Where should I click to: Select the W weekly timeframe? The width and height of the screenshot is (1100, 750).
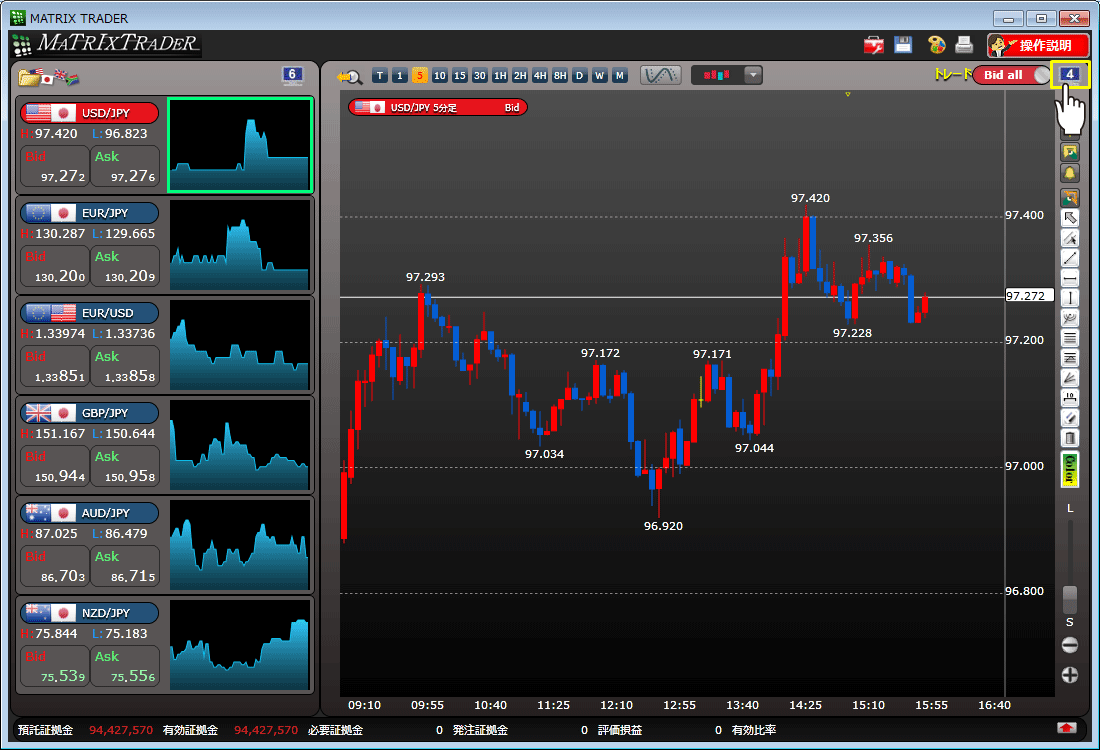(600, 76)
